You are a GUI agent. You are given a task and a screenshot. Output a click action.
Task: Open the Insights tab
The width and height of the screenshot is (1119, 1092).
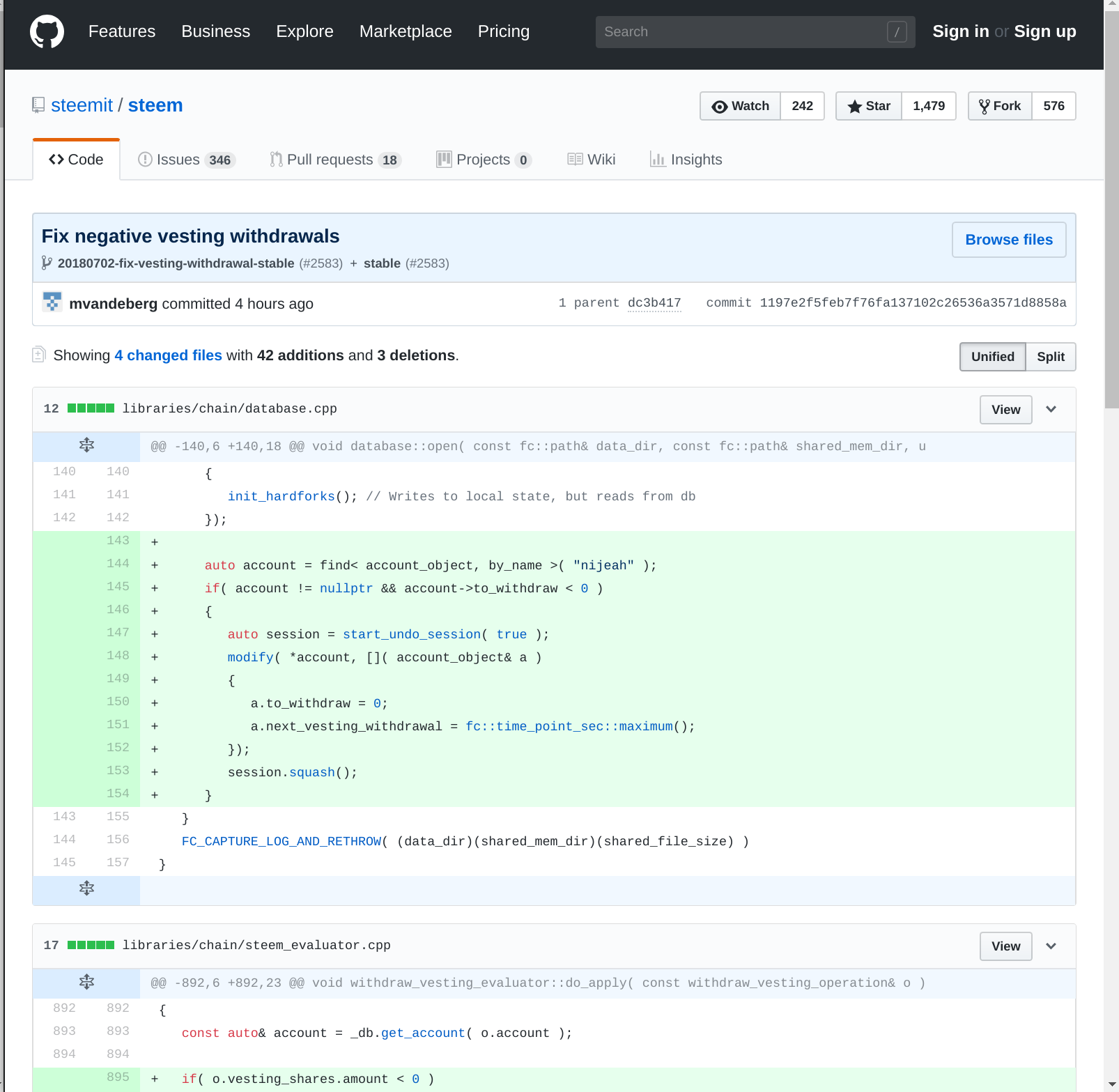(x=686, y=160)
